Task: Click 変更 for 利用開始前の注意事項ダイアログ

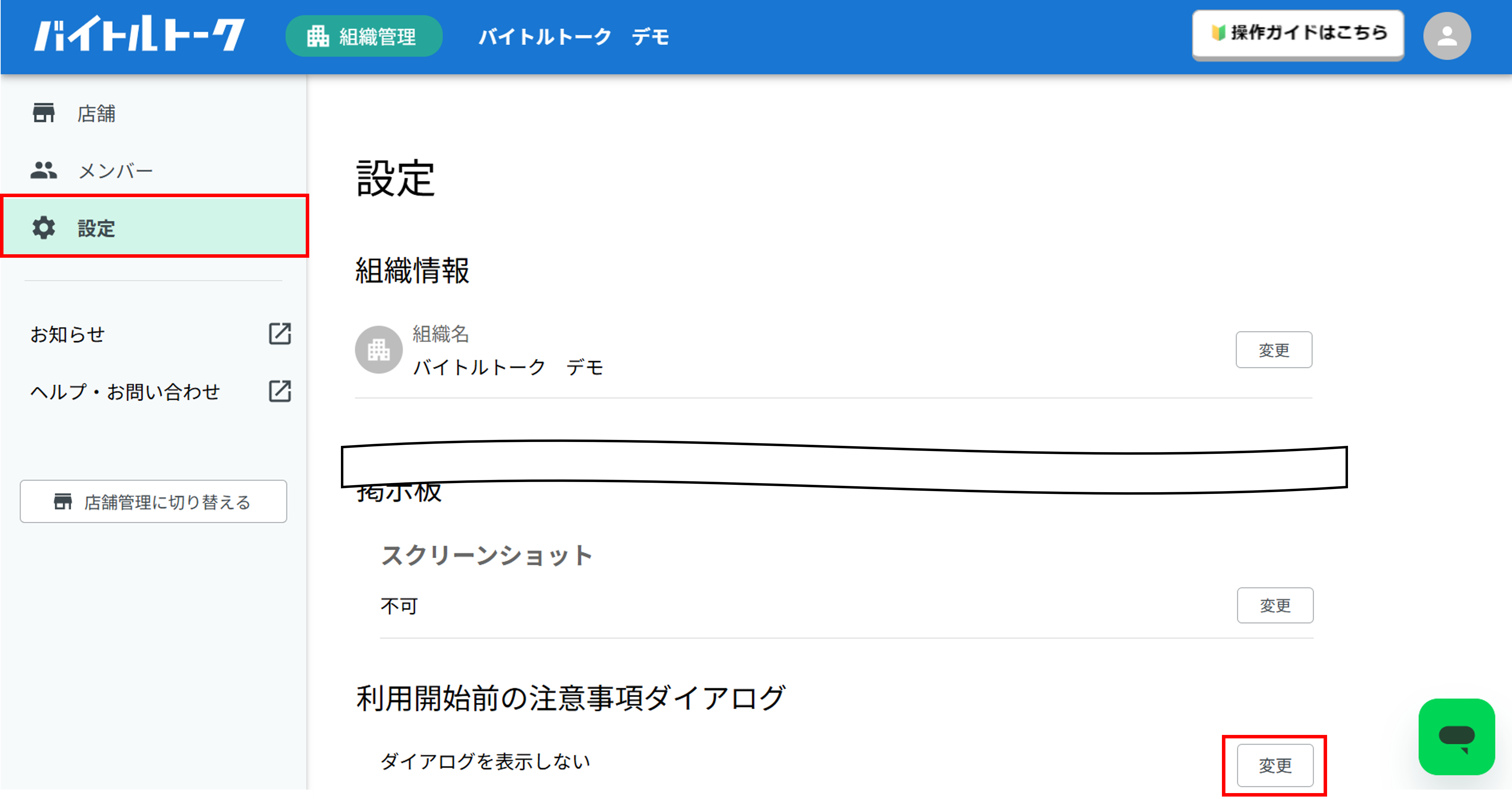Action: tap(1275, 766)
